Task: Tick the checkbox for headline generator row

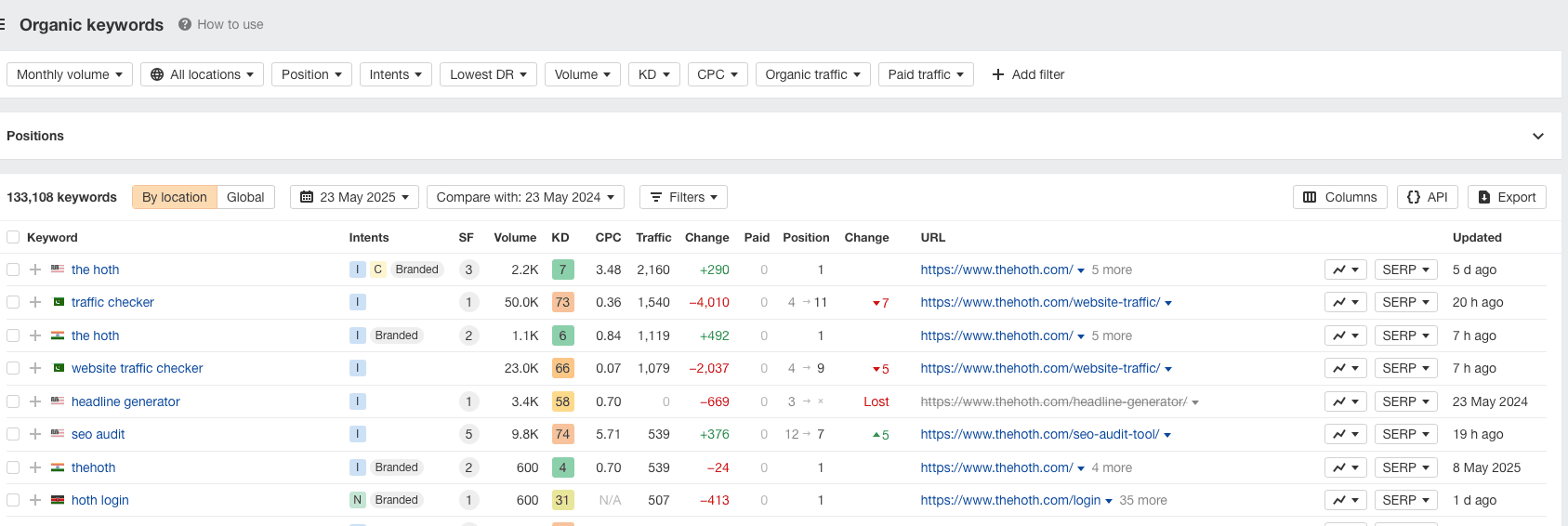Action: (x=13, y=401)
